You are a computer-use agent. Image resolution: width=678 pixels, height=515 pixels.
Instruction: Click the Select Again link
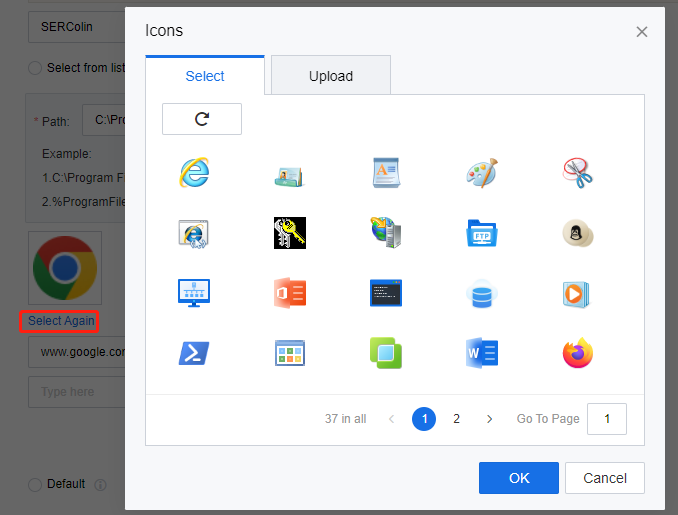click(61, 321)
